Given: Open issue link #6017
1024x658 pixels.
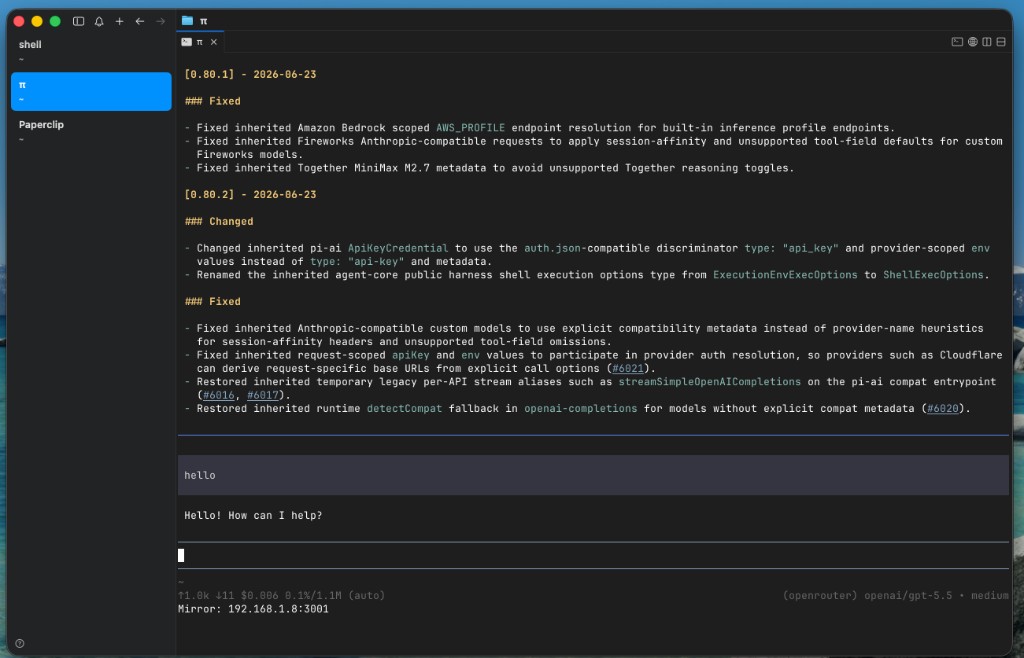Looking at the screenshot, I should [x=263, y=396].
